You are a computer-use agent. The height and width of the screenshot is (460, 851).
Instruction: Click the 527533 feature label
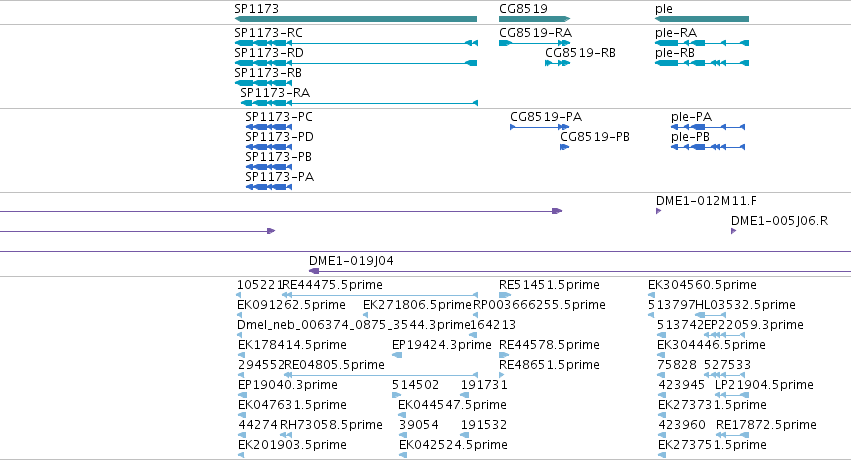727,365
